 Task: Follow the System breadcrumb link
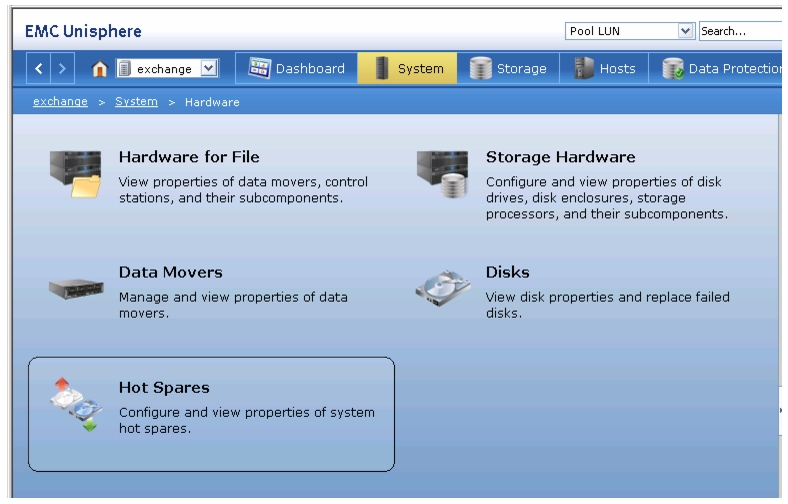pos(136,102)
